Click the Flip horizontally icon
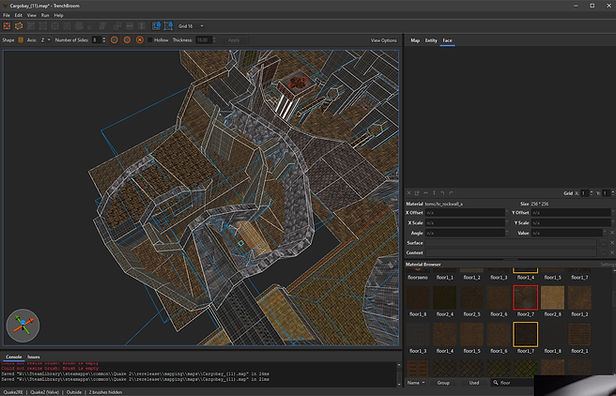 coord(130,26)
